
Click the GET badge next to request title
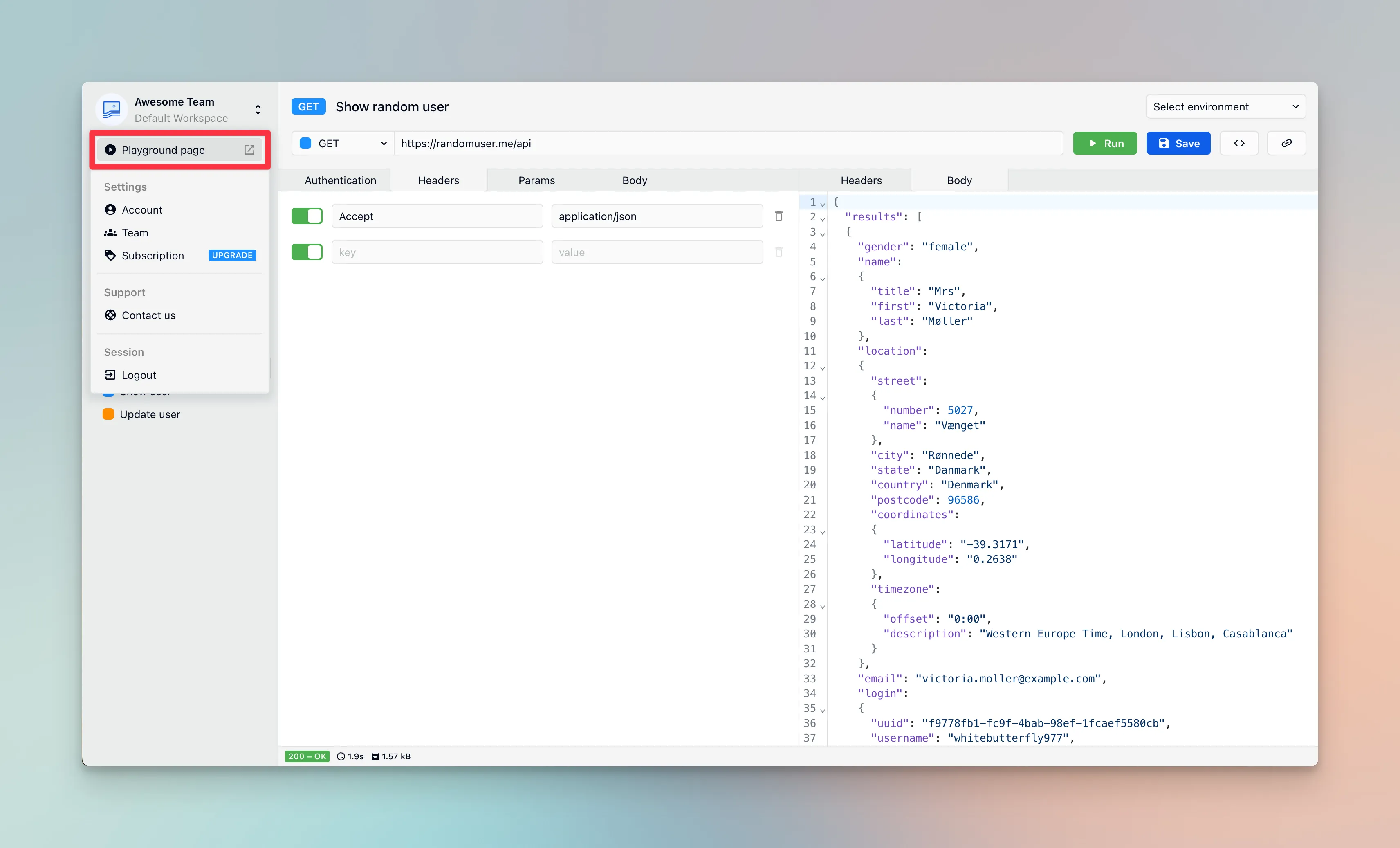309,107
